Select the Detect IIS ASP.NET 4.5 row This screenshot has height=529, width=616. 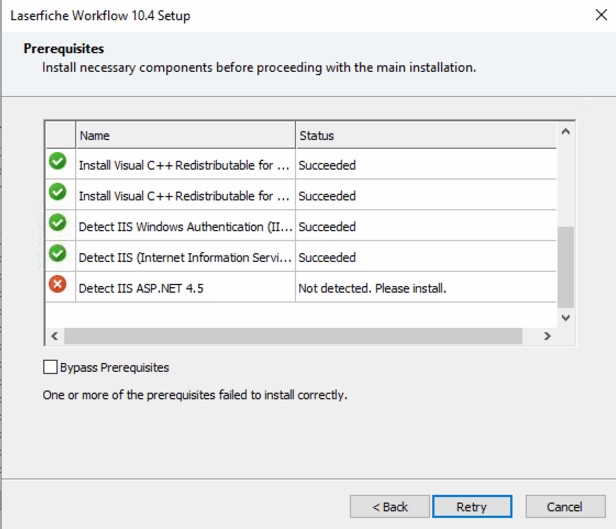pos(185,289)
